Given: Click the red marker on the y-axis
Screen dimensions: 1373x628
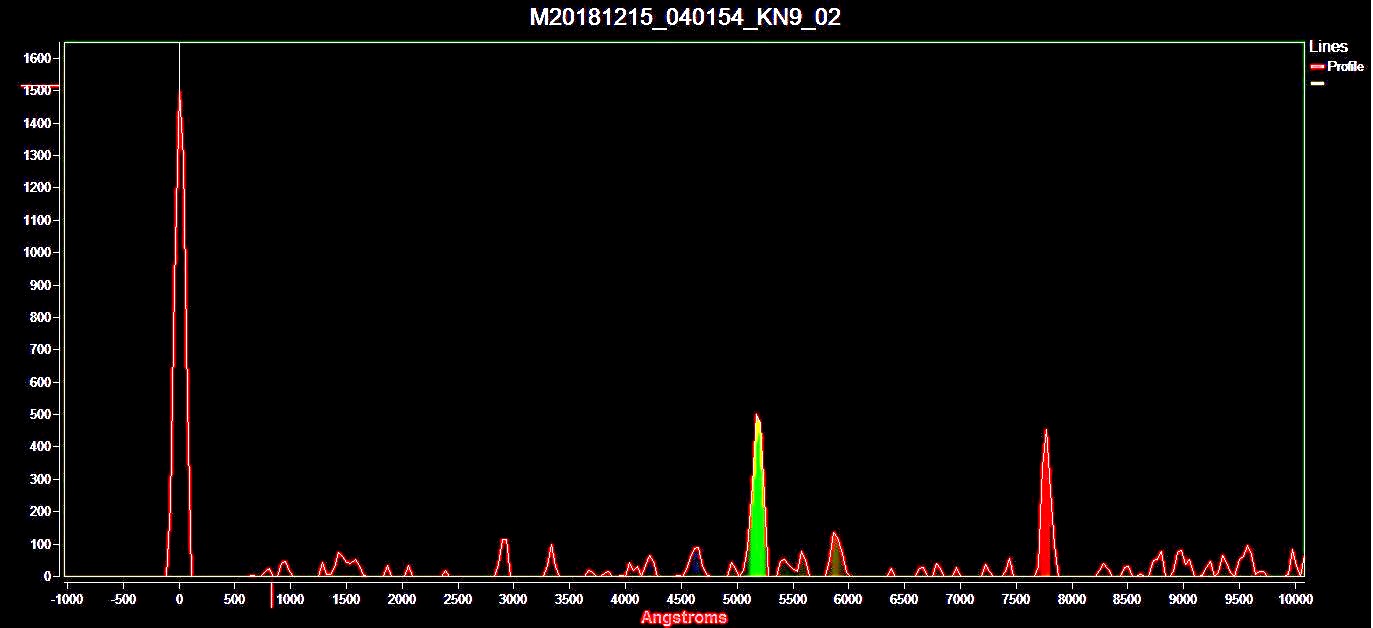Looking at the screenshot, I should click(x=40, y=88).
